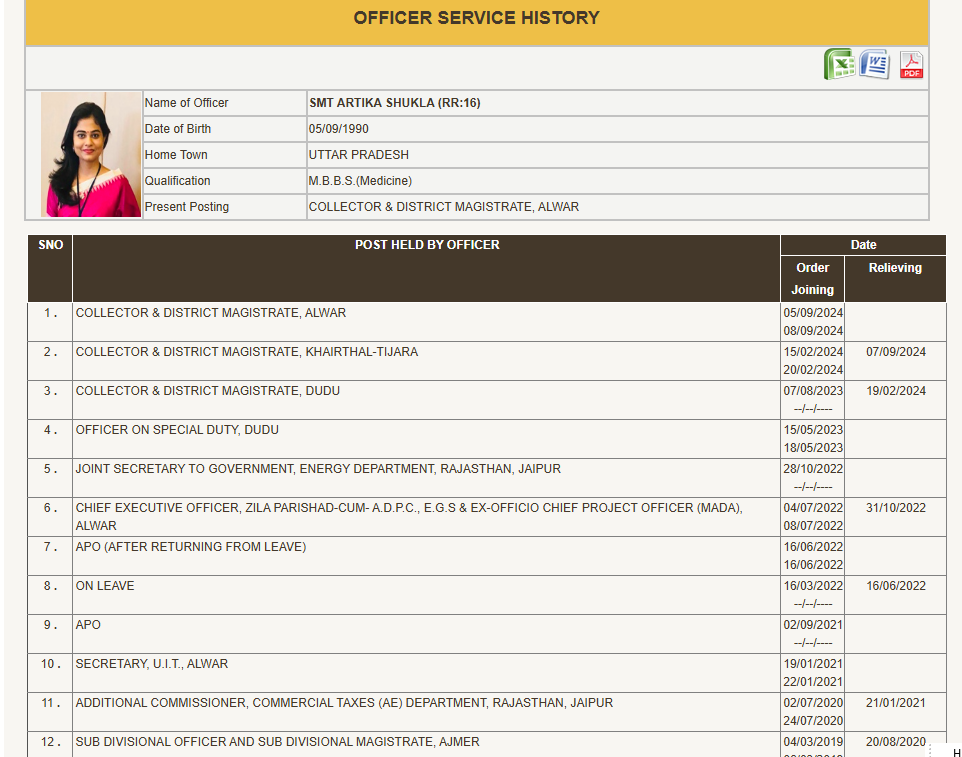Select the Home Town value UTTAR PRADESH
Image resolution: width=962 pixels, height=757 pixels.
tap(360, 155)
